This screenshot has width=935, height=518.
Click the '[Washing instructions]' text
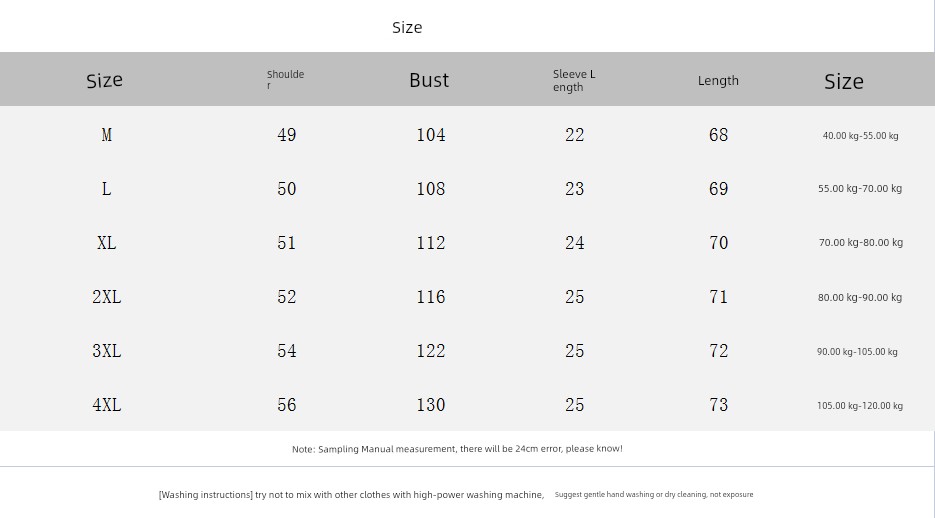(205, 495)
